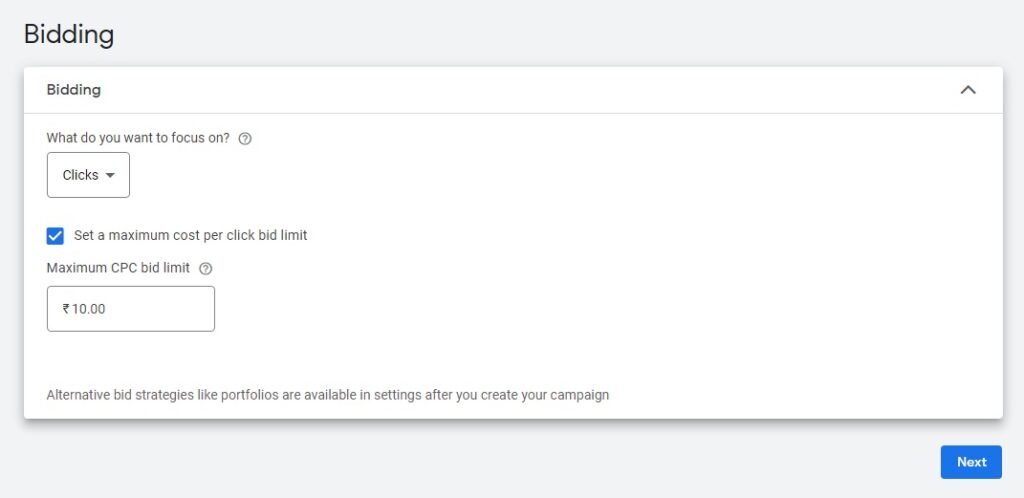The image size is (1024, 498).
Task: Click the blue checkmark box
Action: [56, 236]
